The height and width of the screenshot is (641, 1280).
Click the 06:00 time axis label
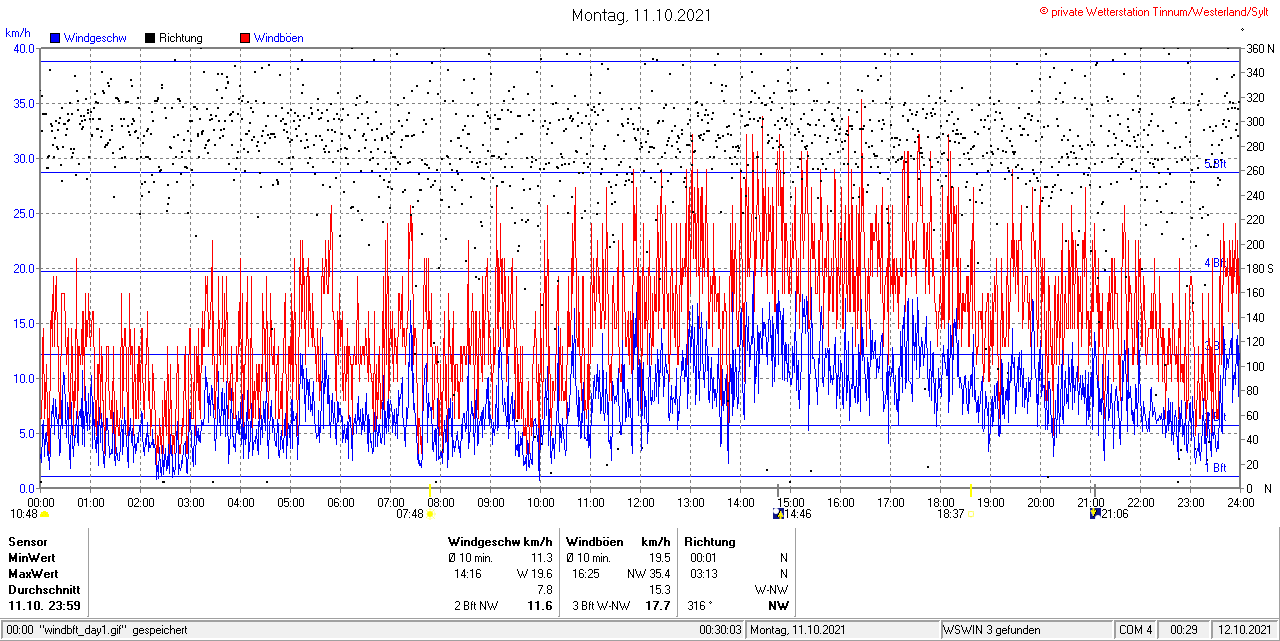[341, 502]
